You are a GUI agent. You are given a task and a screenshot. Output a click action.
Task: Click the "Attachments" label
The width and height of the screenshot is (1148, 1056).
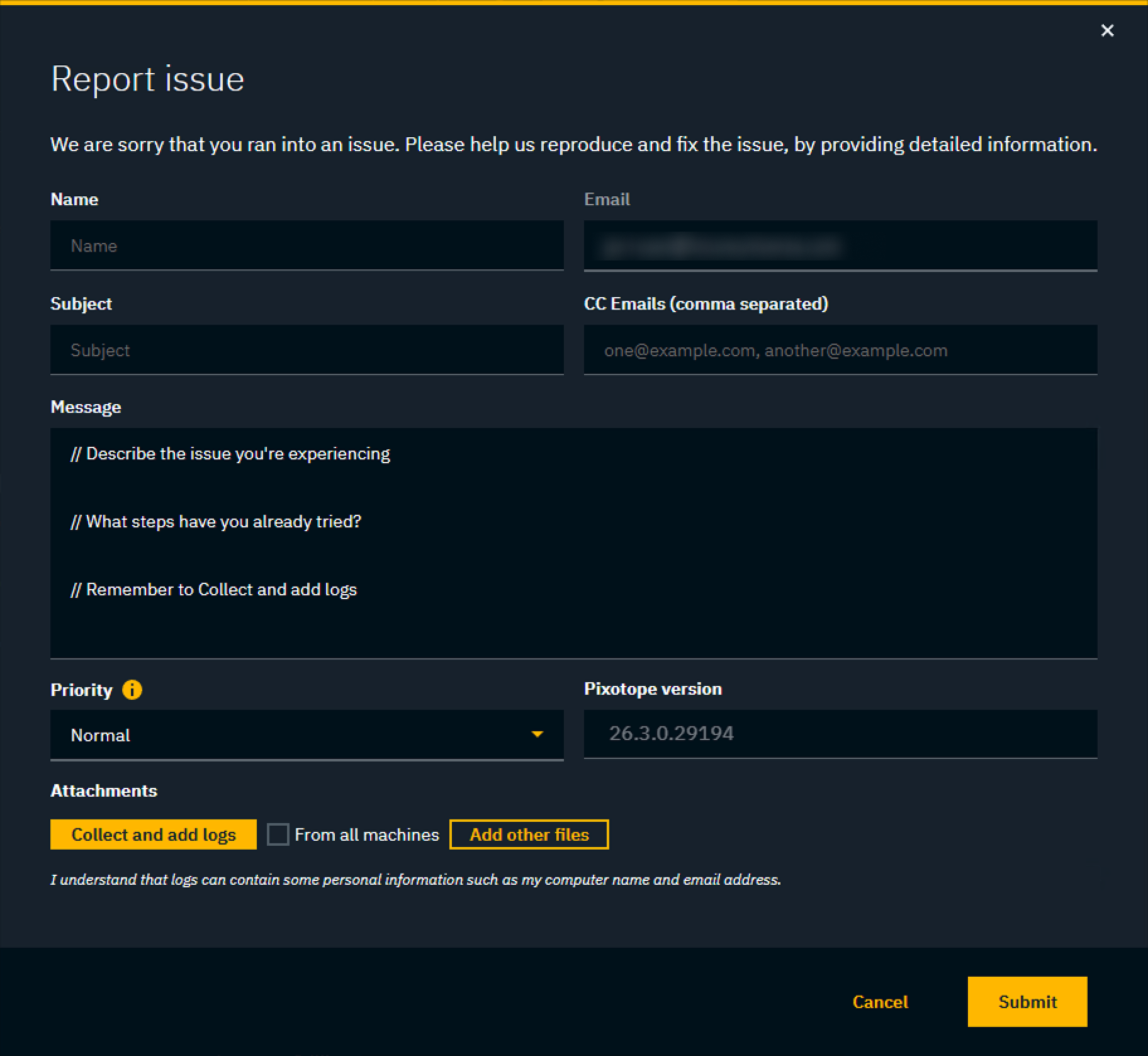pyautogui.click(x=104, y=790)
